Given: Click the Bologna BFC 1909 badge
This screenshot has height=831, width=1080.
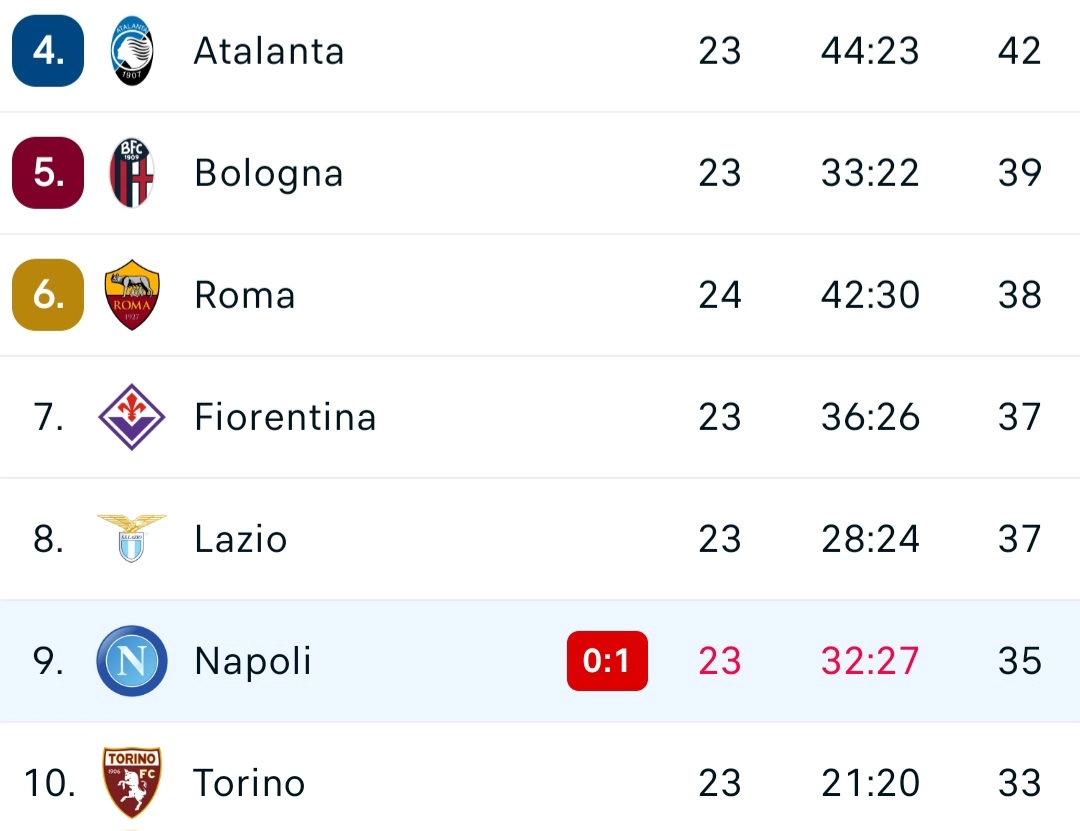Looking at the screenshot, I should tap(130, 173).
